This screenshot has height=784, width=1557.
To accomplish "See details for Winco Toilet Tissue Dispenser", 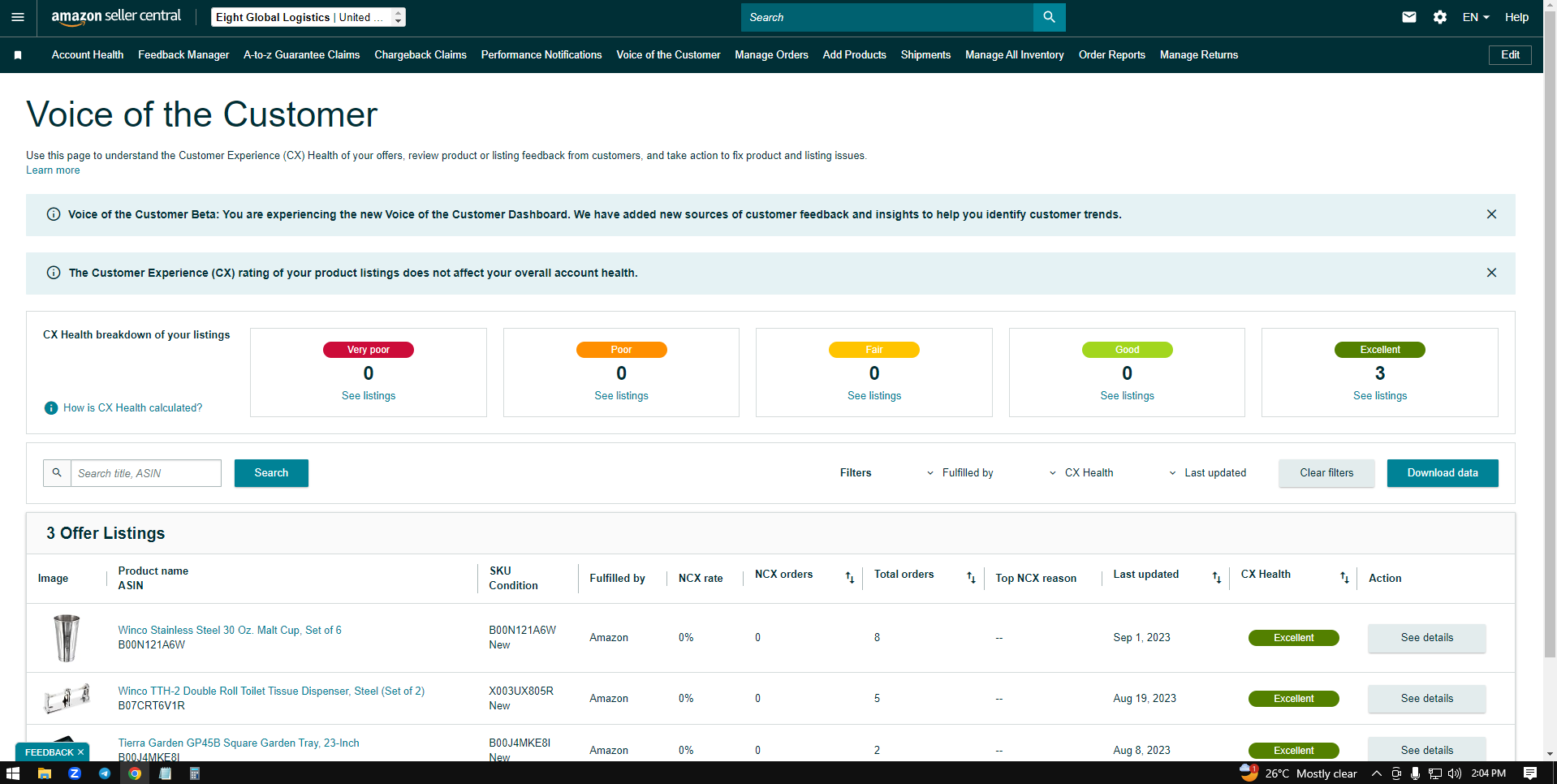I will [x=1427, y=699].
